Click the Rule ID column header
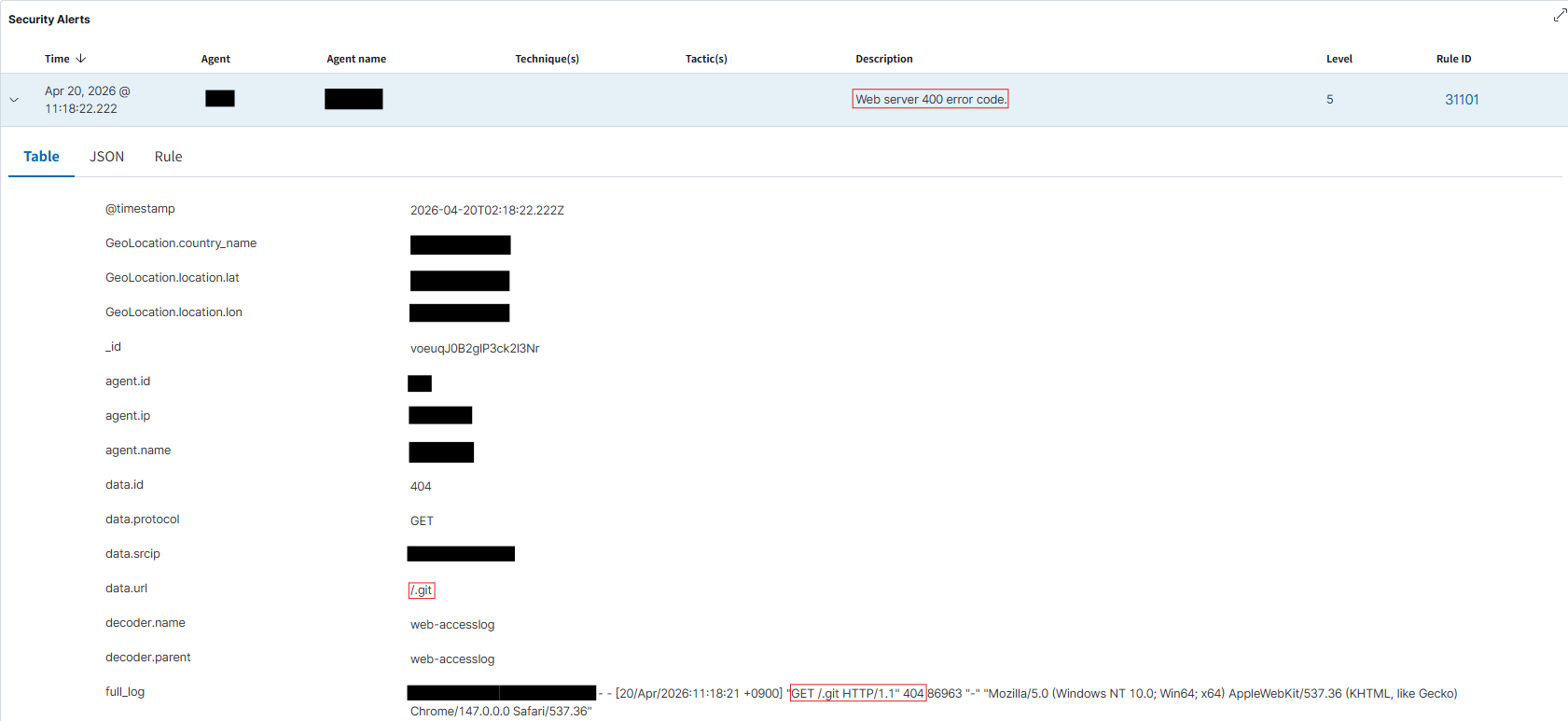The image size is (1568, 721). click(x=1453, y=59)
